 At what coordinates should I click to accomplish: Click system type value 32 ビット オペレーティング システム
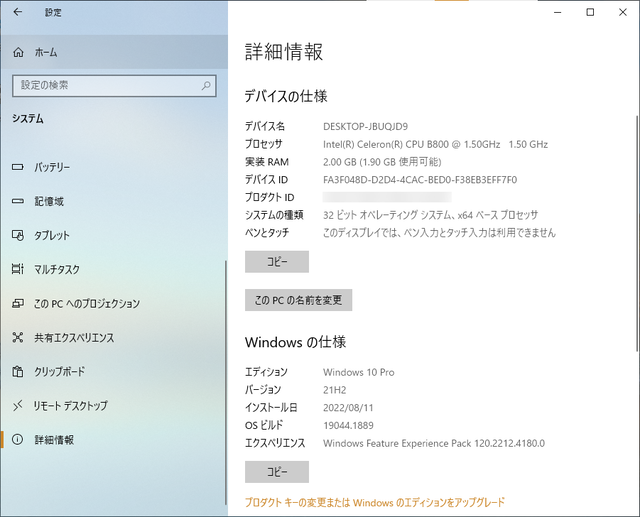[x=431, y=215]
